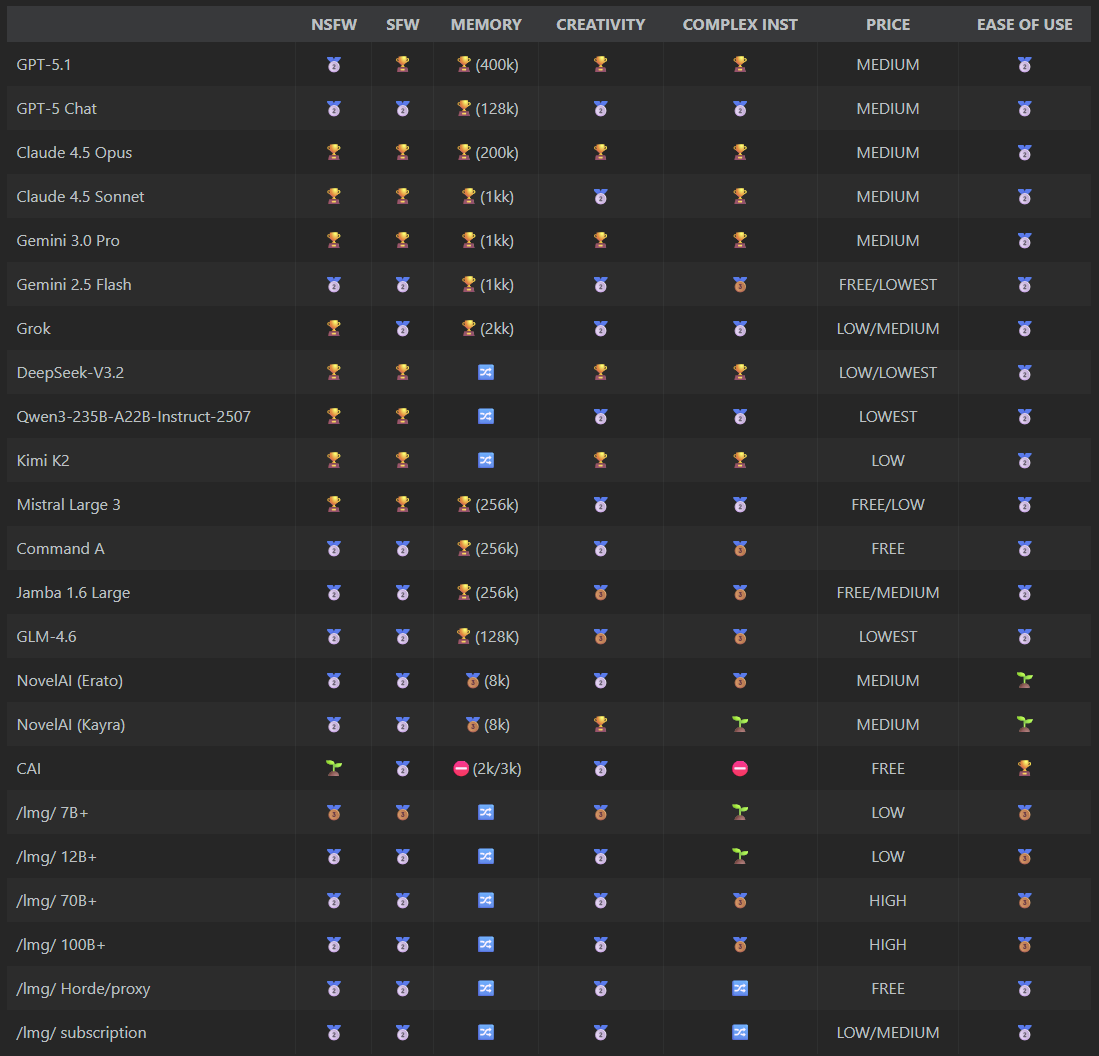Click the shuffle icon in /lmg/ Horde/proxy's Complex Inst cell
This screenshot has height=1056, width=1099.
click(x=740, y=988)
